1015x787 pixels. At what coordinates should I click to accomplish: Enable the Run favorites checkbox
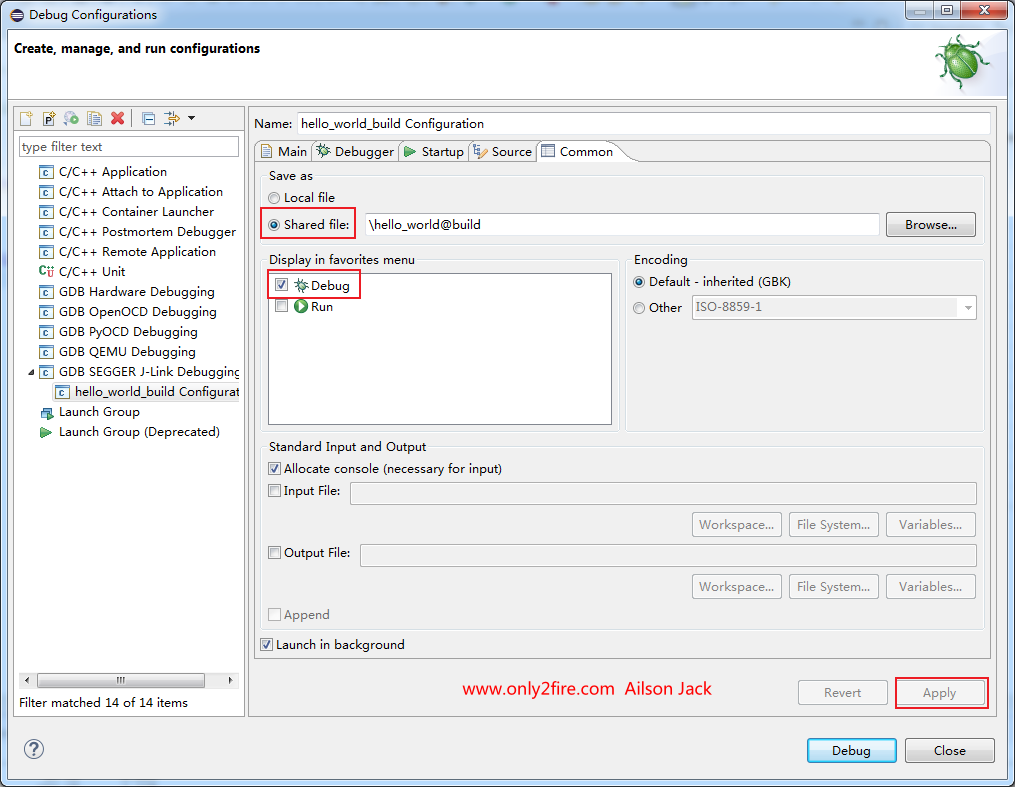[x=282, y=306]
